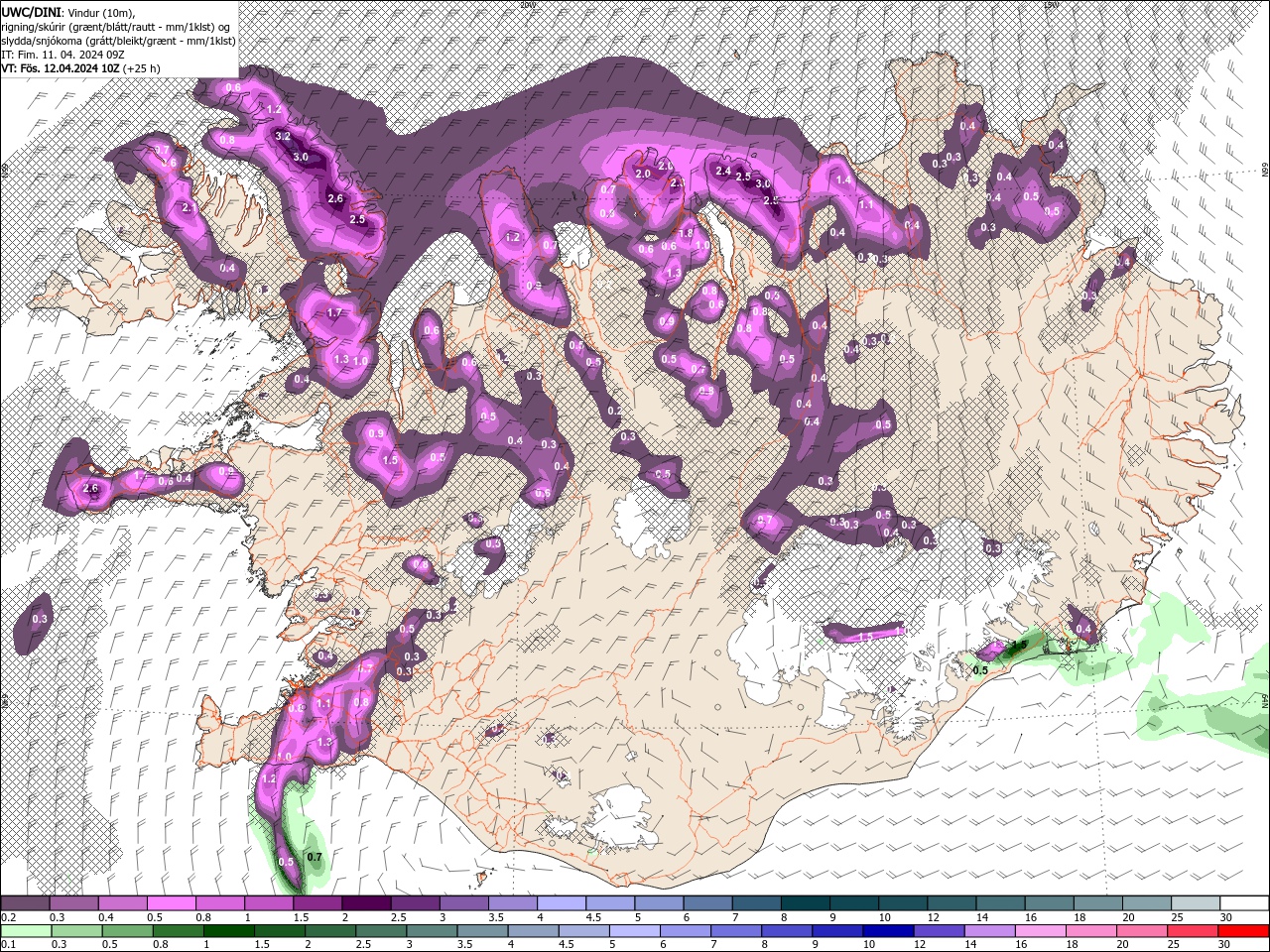Click the snow legend swatch between 20 and 25
This screenshot has height=952, width=1270.
(1145, 903)
